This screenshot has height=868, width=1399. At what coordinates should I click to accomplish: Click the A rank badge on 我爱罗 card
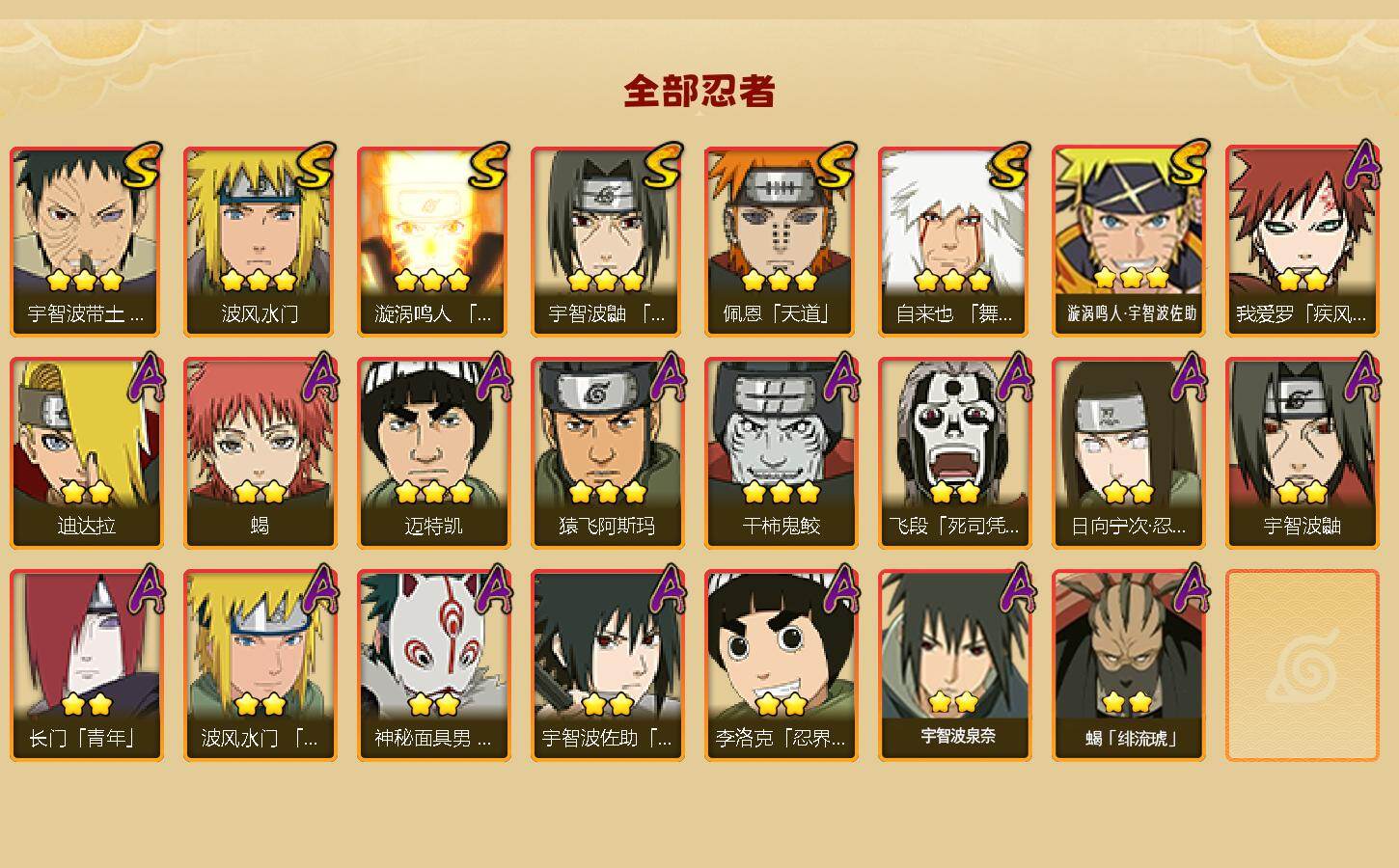(x=1362, y=165)
